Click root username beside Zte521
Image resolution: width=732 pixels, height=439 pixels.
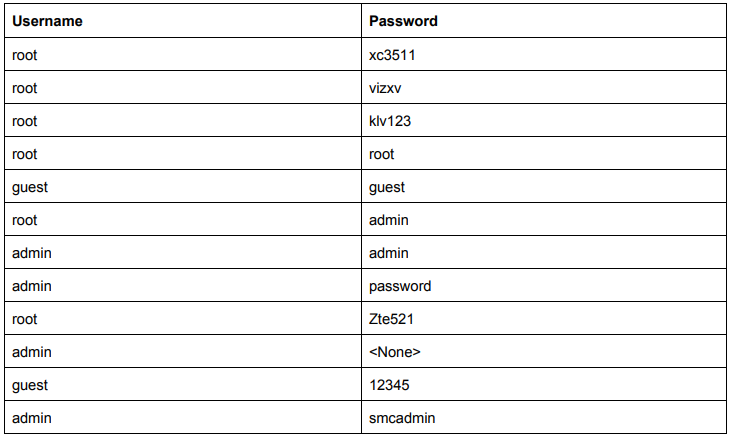(25, 319)
